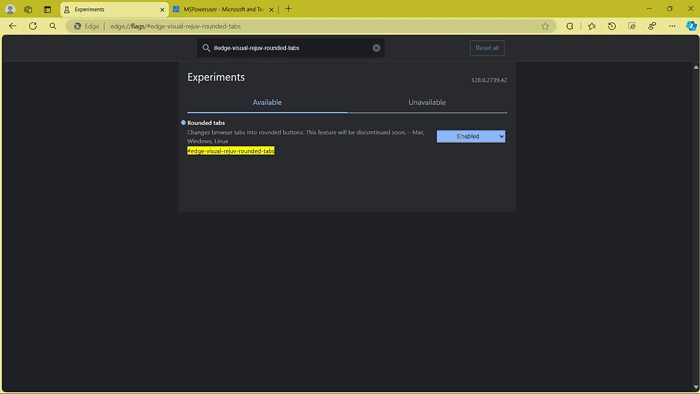The width and height of the screenshot is (700, 394).
Task: Select the Experiments browser tab
Action: 114,9
